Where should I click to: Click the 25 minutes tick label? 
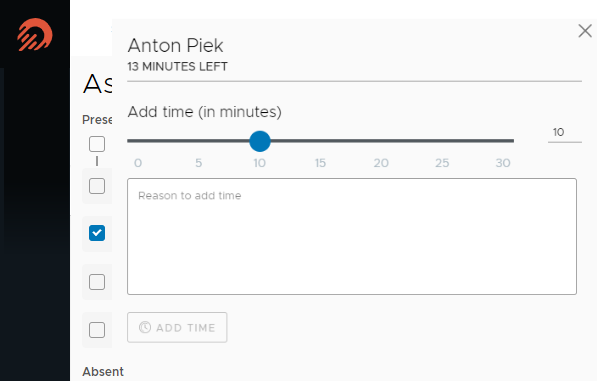pyautogui.click(x=442, y=163)
